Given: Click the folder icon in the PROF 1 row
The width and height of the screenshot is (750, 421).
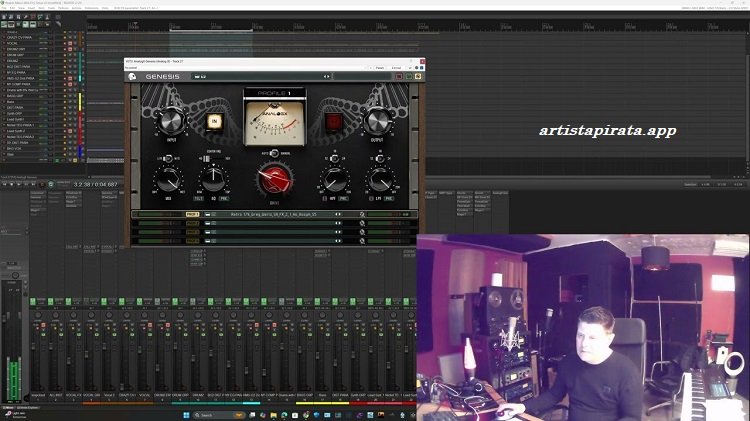Looking at the screenshot, I should click(x=208, y=214).
